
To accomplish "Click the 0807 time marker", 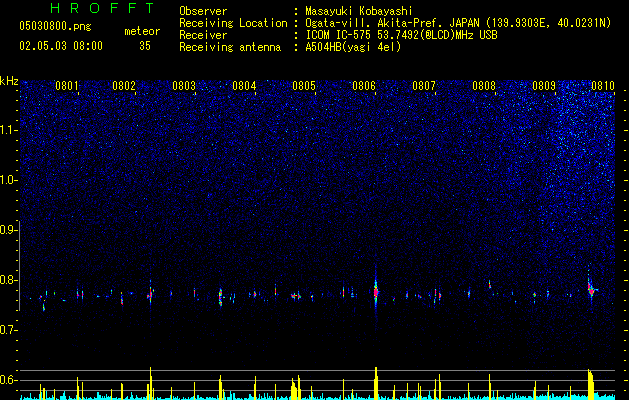I will click(424, 86).
